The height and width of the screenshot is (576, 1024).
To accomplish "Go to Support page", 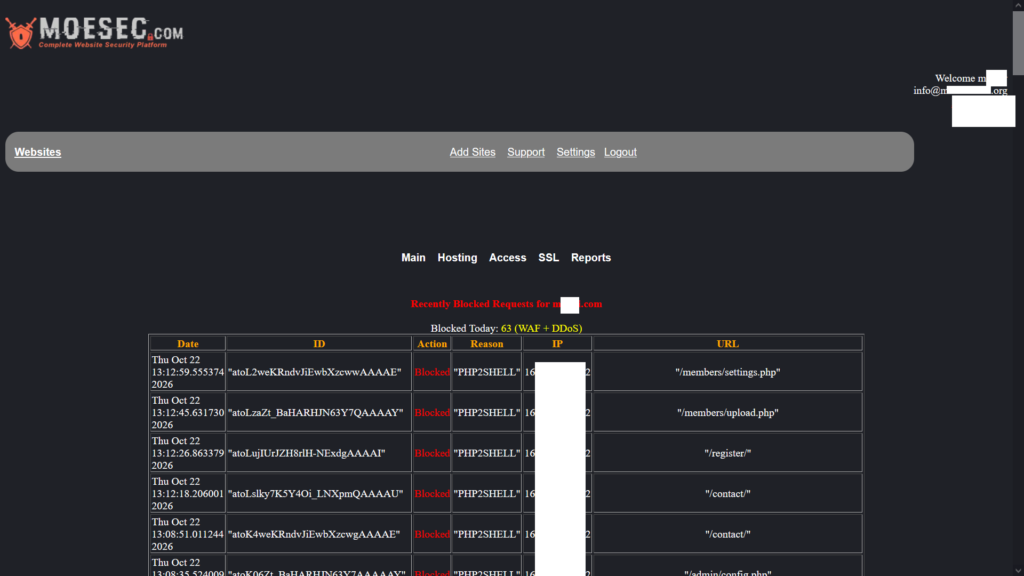I will pos(526,152).
